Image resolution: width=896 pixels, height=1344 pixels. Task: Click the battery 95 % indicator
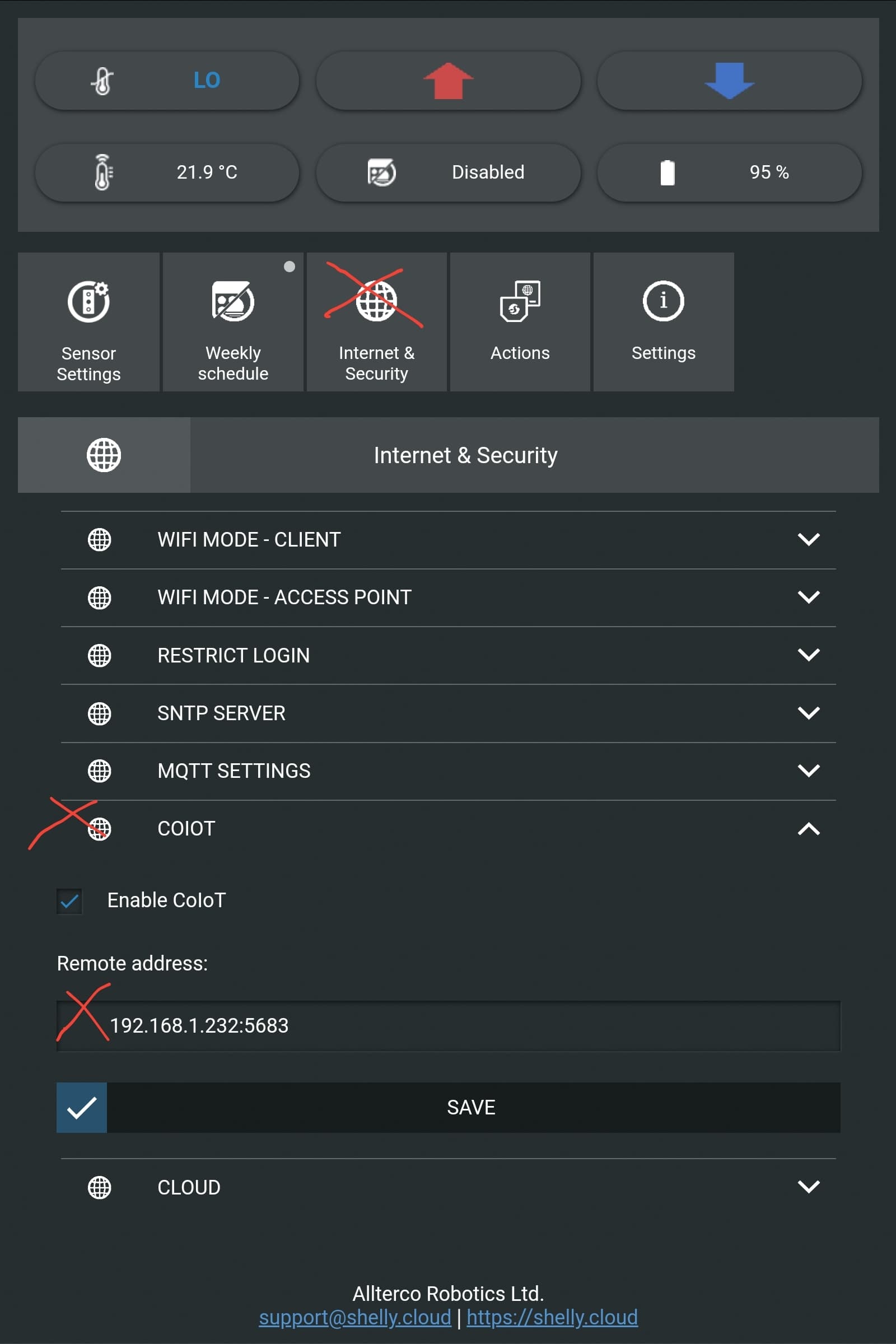(729, 172)
